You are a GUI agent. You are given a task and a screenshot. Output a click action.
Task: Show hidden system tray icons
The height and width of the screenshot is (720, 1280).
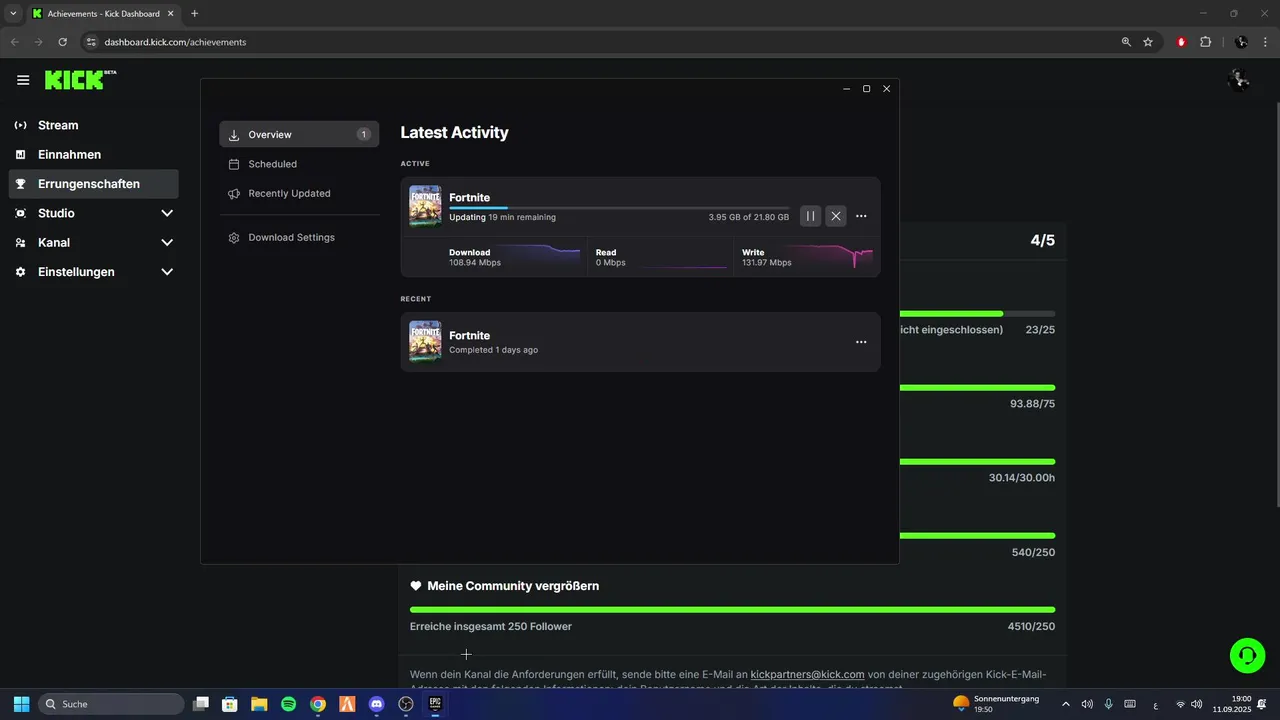[x=1064, y=704]
